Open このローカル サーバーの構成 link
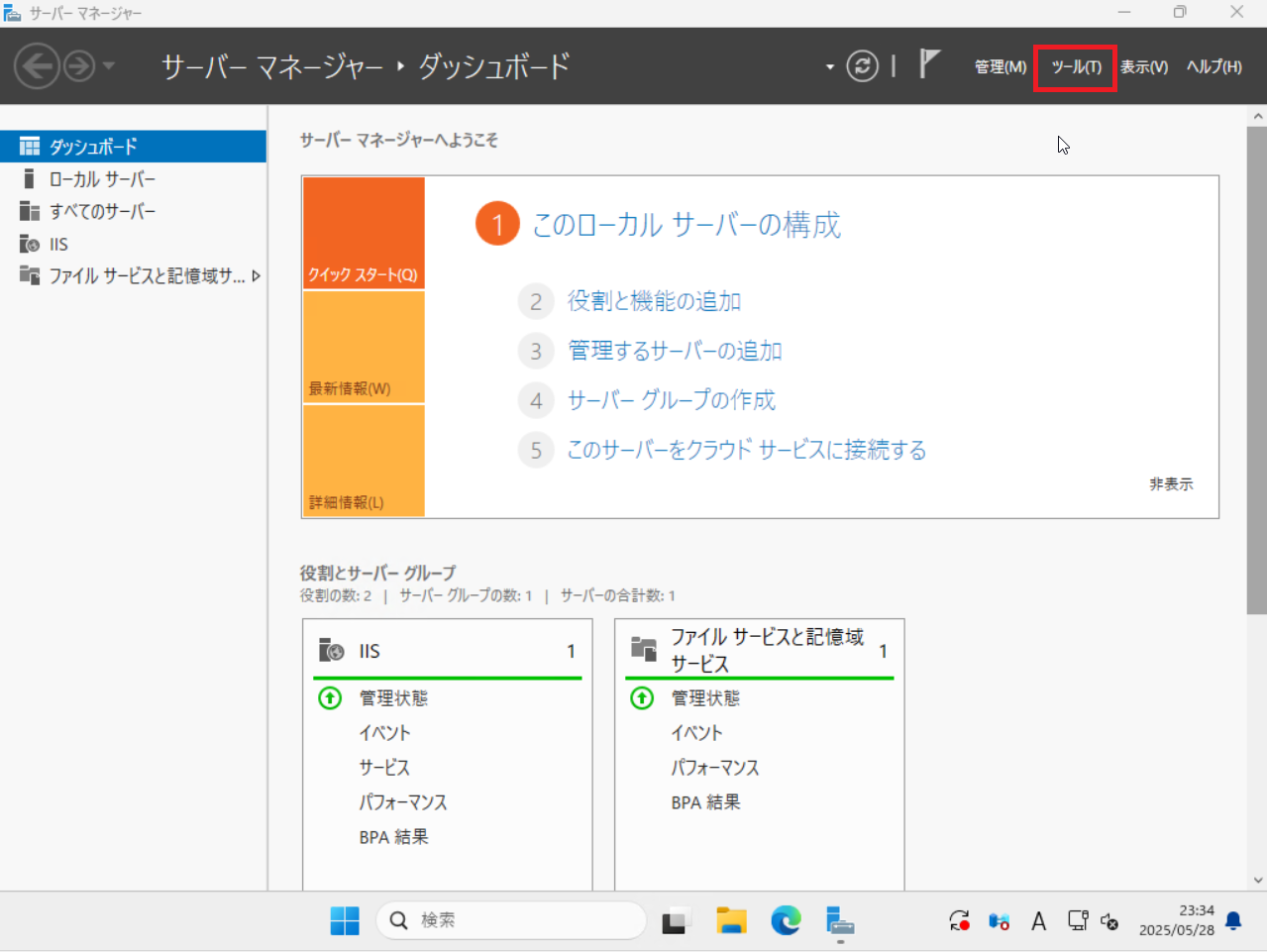The image size is (1267, 952). point(686,225)
